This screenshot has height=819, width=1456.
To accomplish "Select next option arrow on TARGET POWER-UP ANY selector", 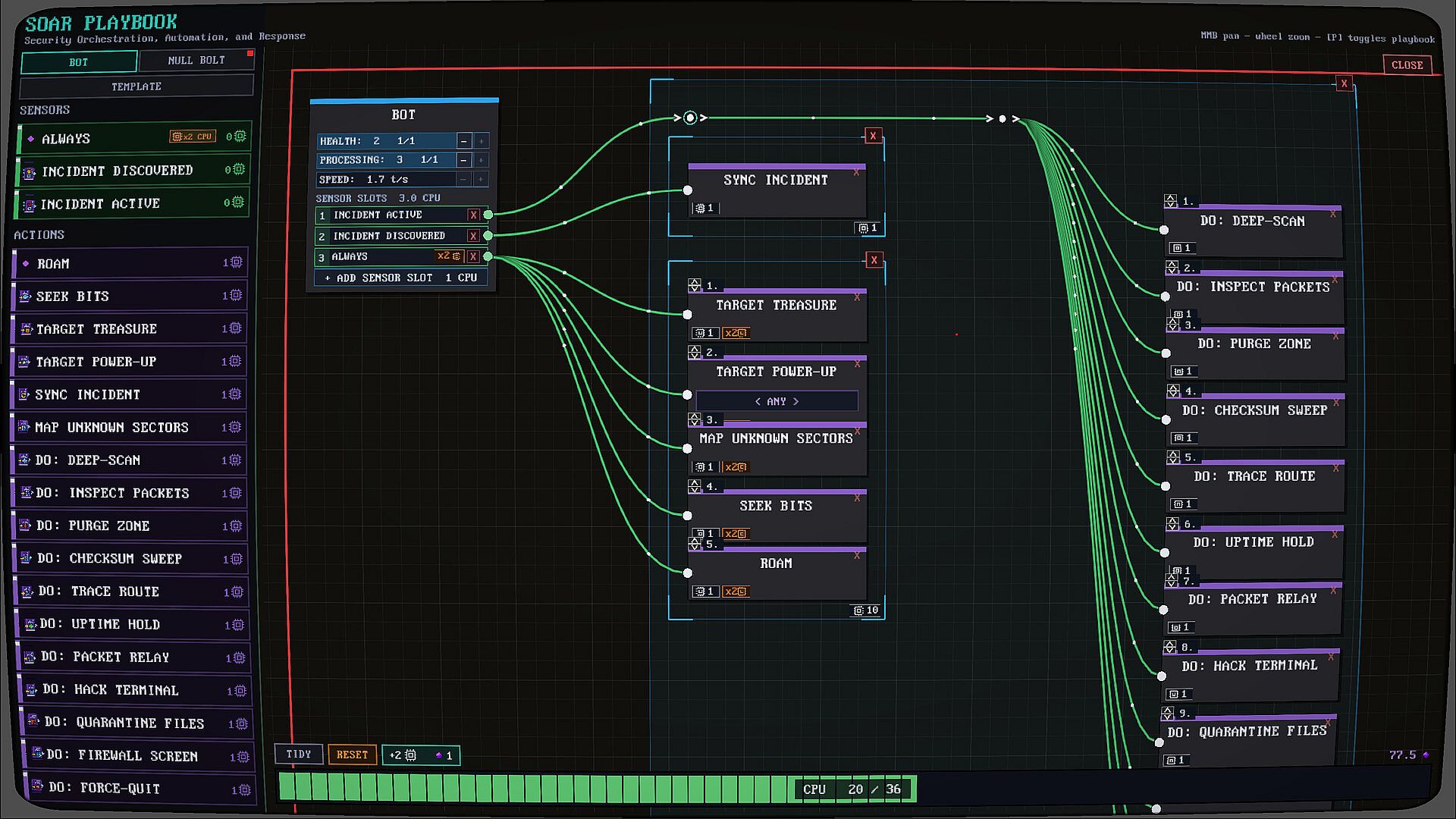I will coord(795,401).
